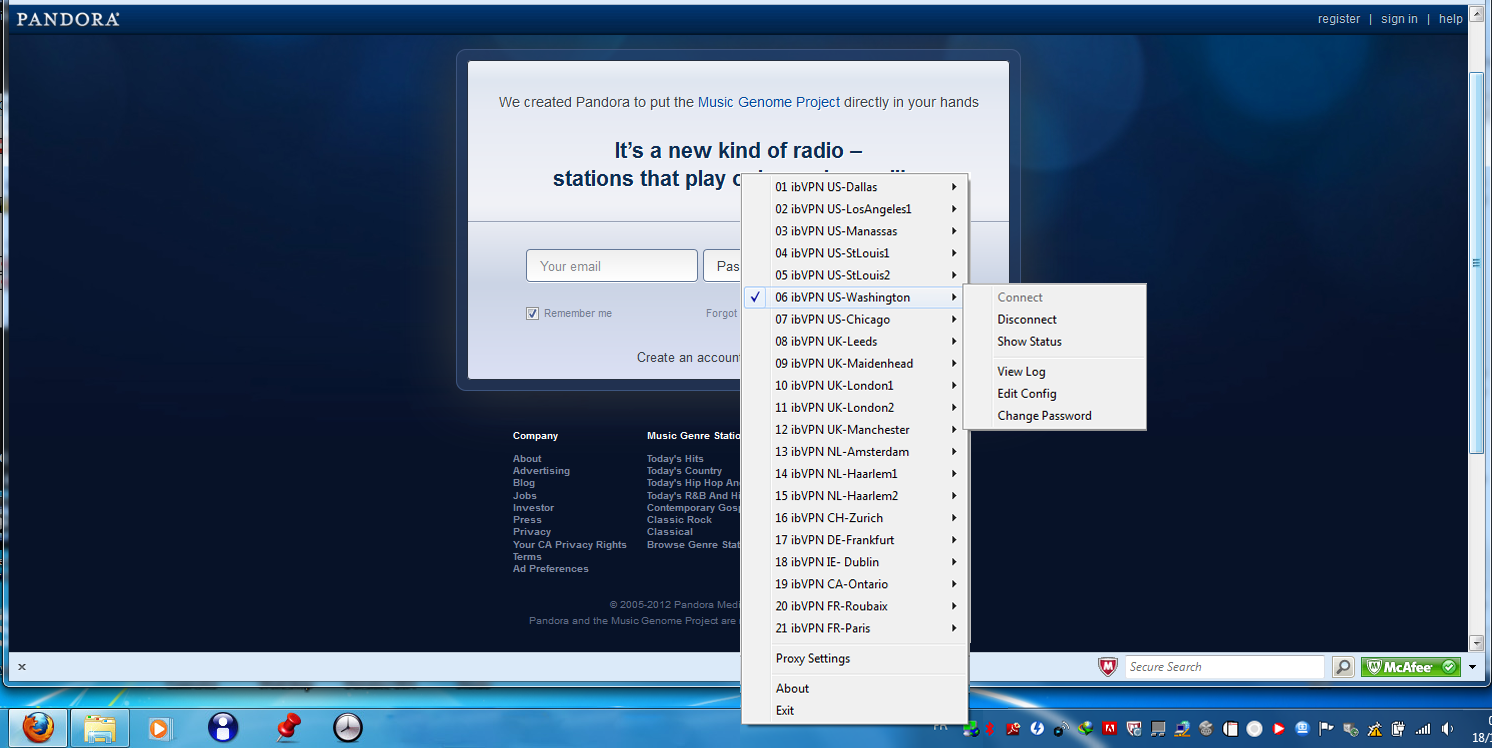This screenshot has width=1492, height=748.
Task: Click the Create an account link
Action: pyautogui.click(x=689, y=358)
